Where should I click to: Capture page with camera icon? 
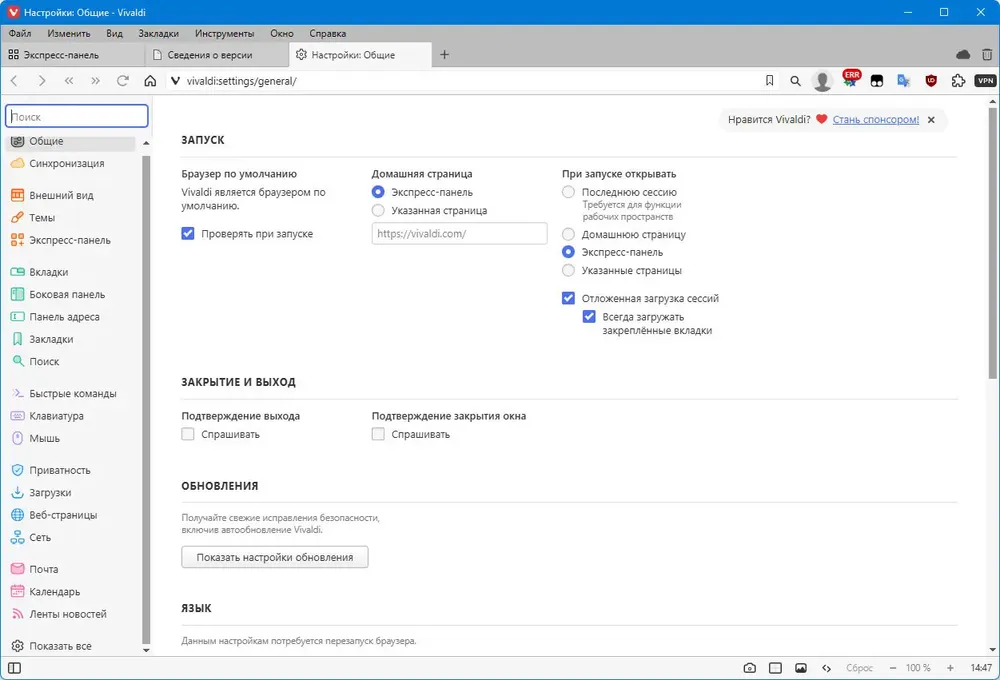coord(750,668)
